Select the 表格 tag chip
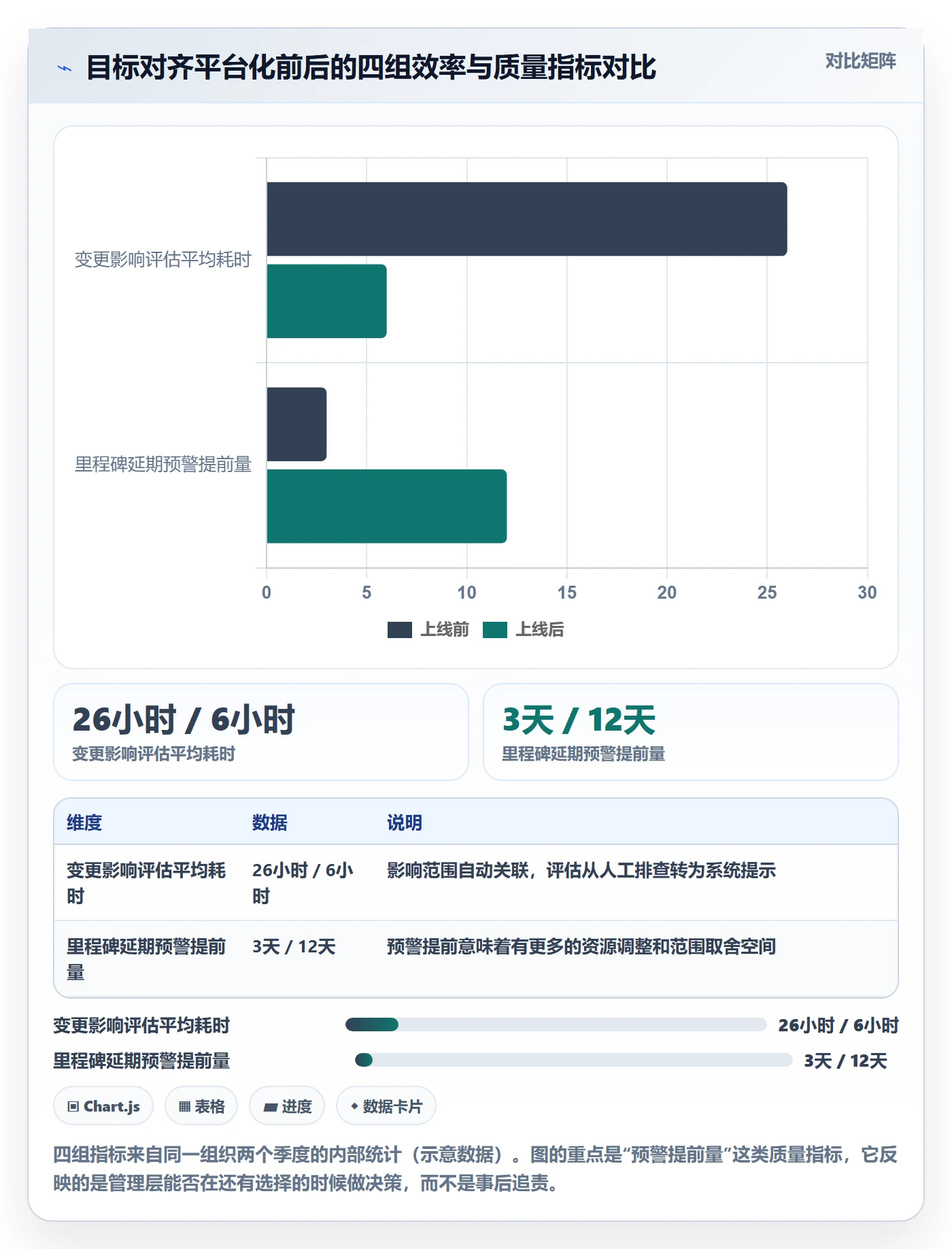The height and width of the screenshot is (1249, 952). coord(201,1106)
